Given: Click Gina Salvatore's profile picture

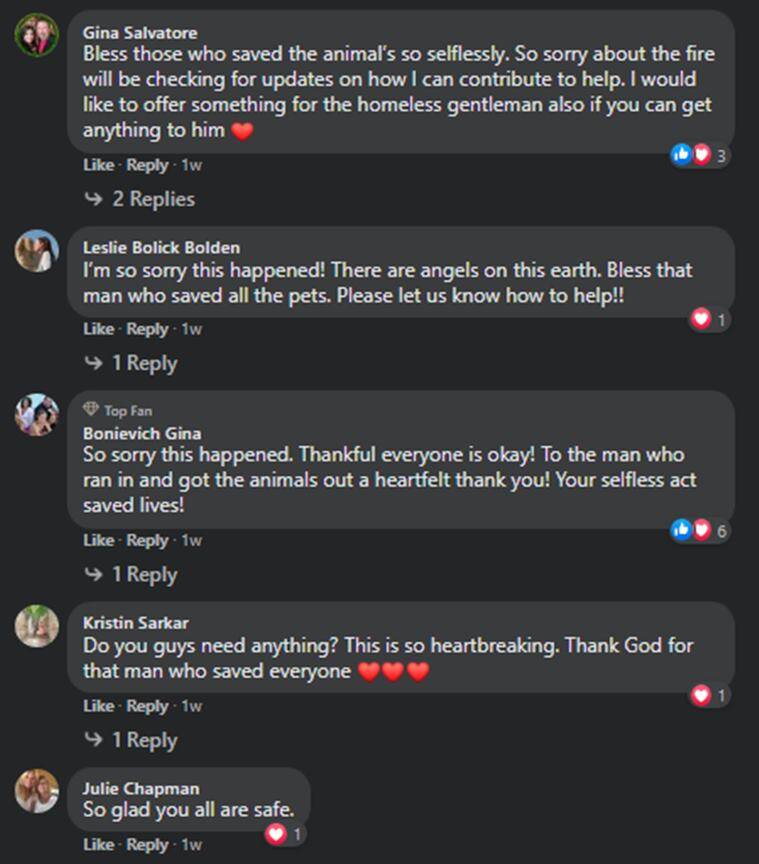Looking at the screenshot, I should click(37, 36).
